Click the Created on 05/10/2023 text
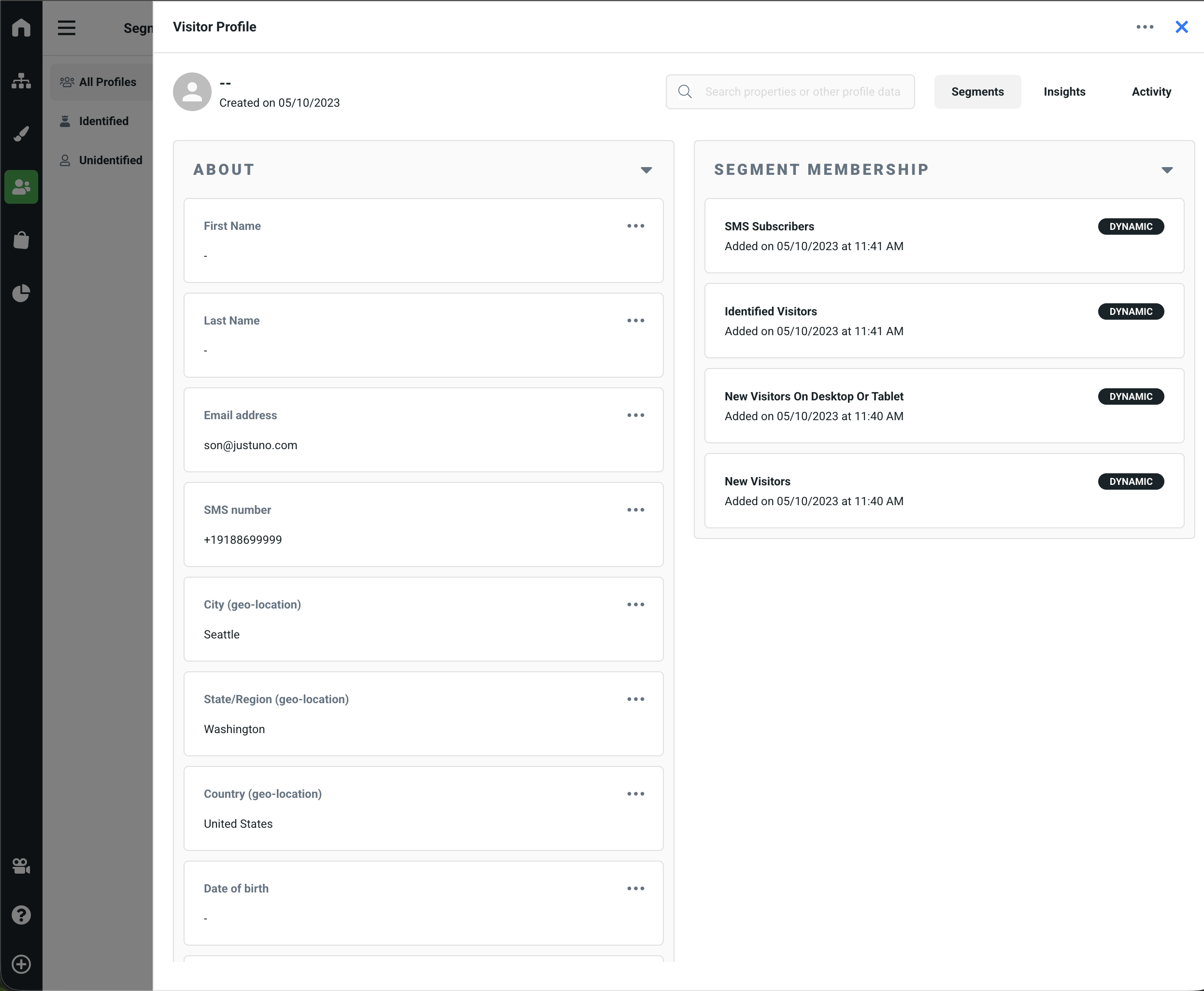The image size is (1204, 991). (x=279, y=103)
